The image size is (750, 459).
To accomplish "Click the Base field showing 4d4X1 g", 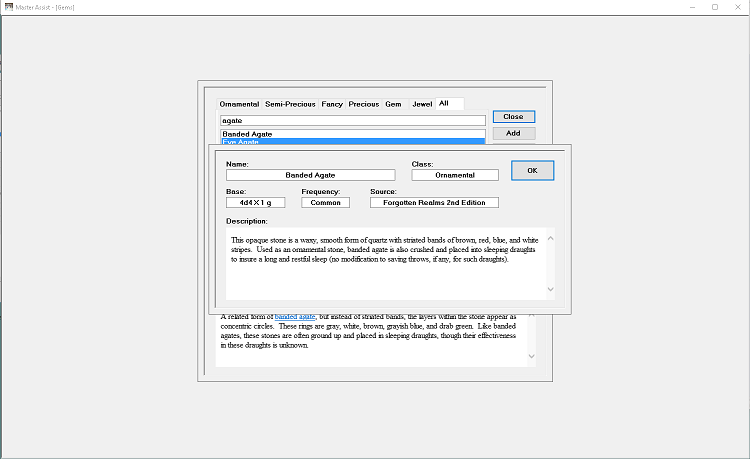I will (255, 203).
